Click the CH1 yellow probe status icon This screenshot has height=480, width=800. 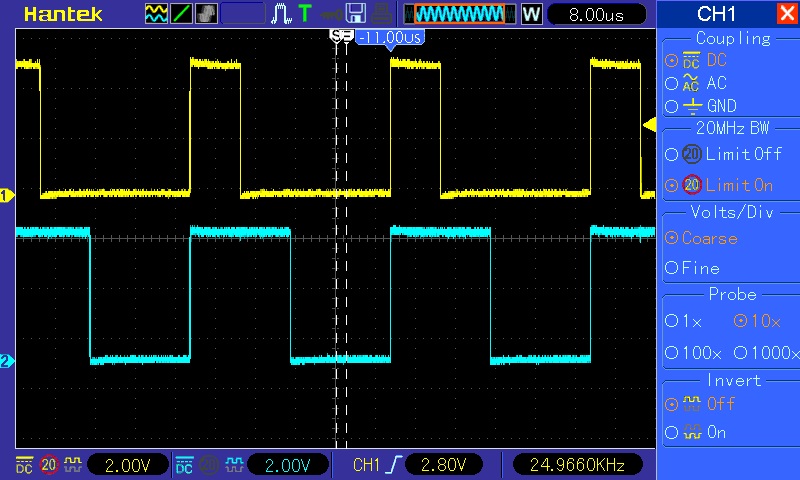point(73,464)
